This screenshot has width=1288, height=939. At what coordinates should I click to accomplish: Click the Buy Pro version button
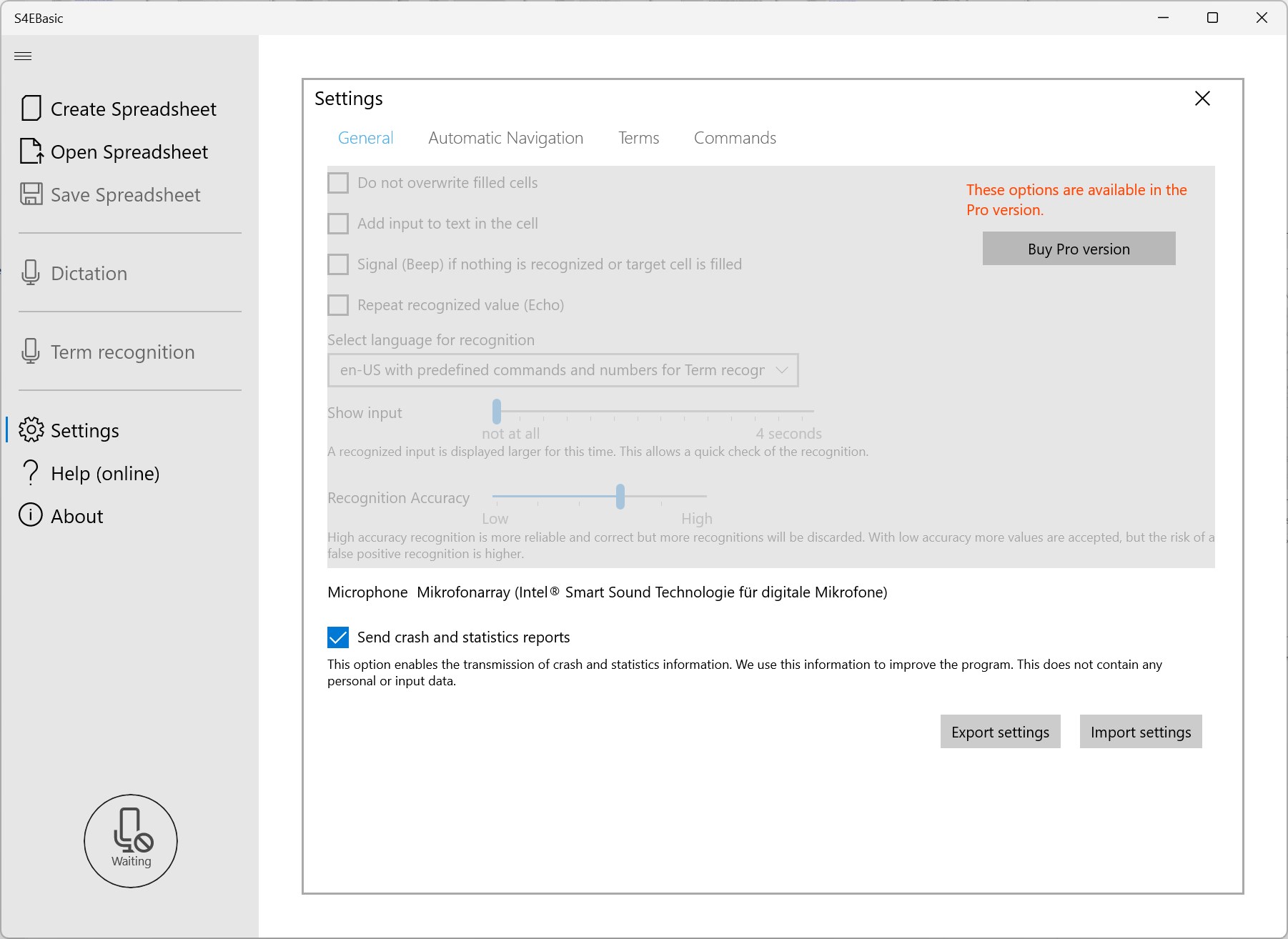pos(1079,249)
